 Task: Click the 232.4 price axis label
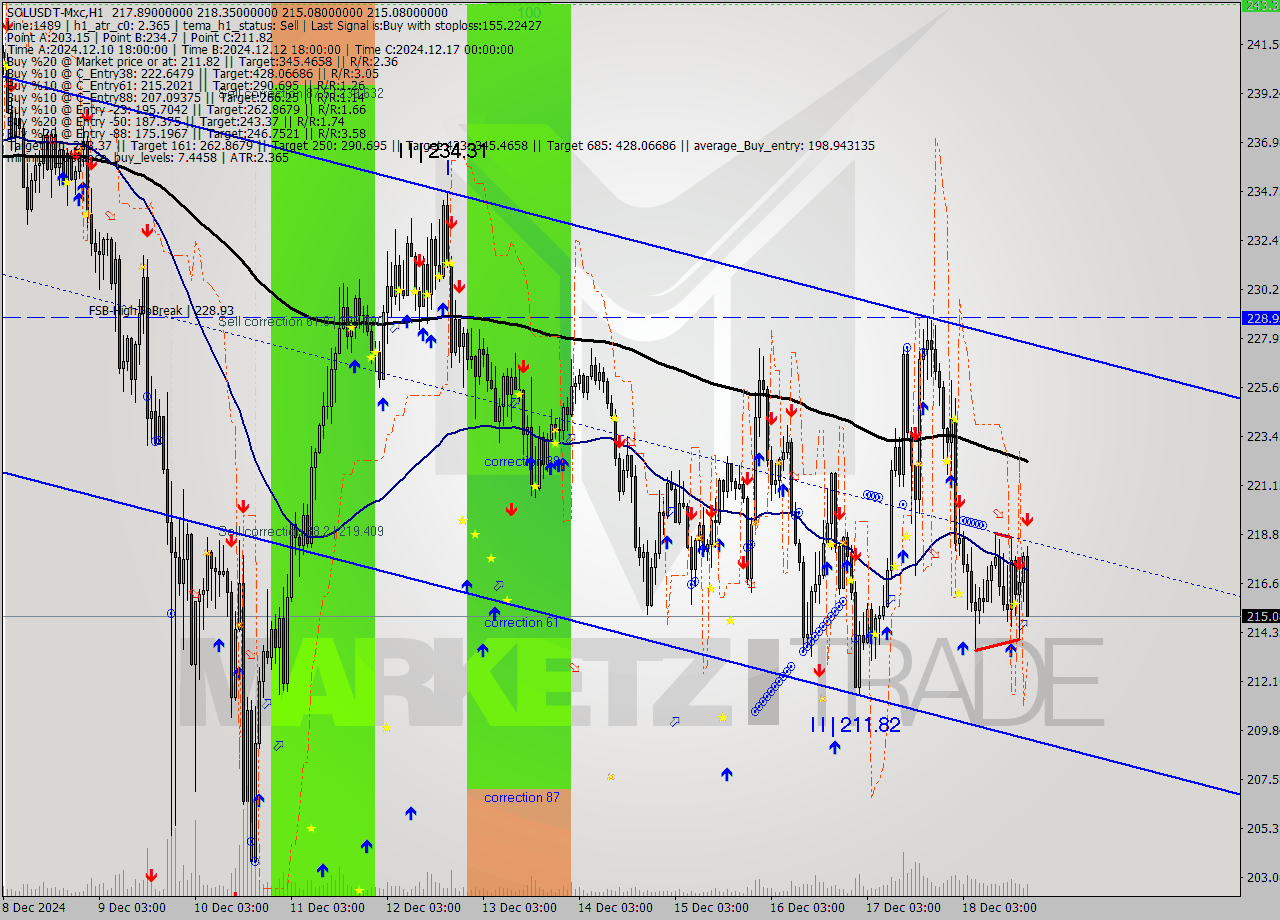coord(1262,240)
